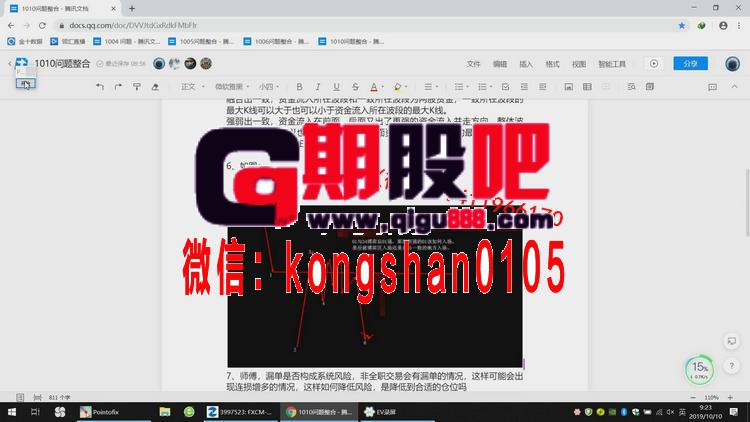Open the 编辑 menu
Screen dimensions: 750x422
pyautogui.click(x=500, y=64)
